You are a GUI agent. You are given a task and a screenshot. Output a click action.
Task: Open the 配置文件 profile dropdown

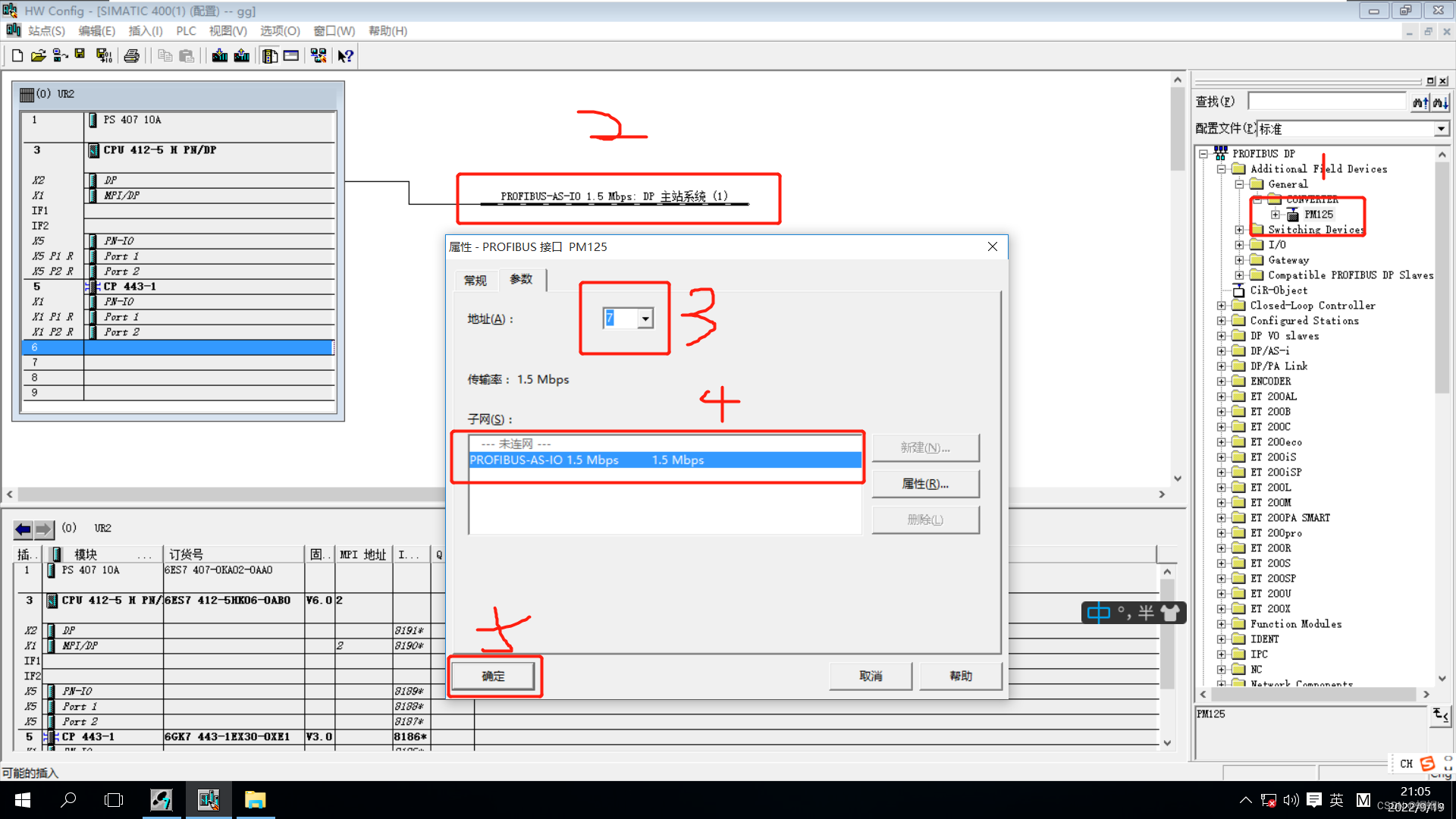(x=1441, y=129)
